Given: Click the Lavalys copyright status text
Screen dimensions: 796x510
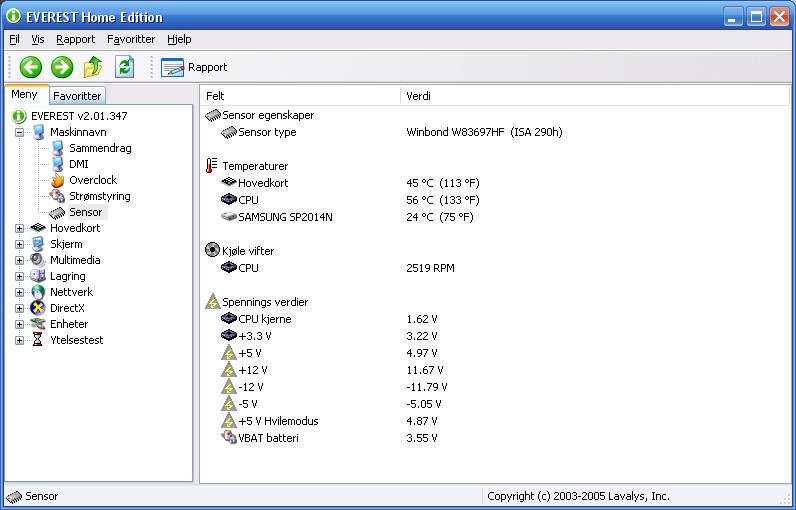Looking at the screenshot, I should coord(578,496).
